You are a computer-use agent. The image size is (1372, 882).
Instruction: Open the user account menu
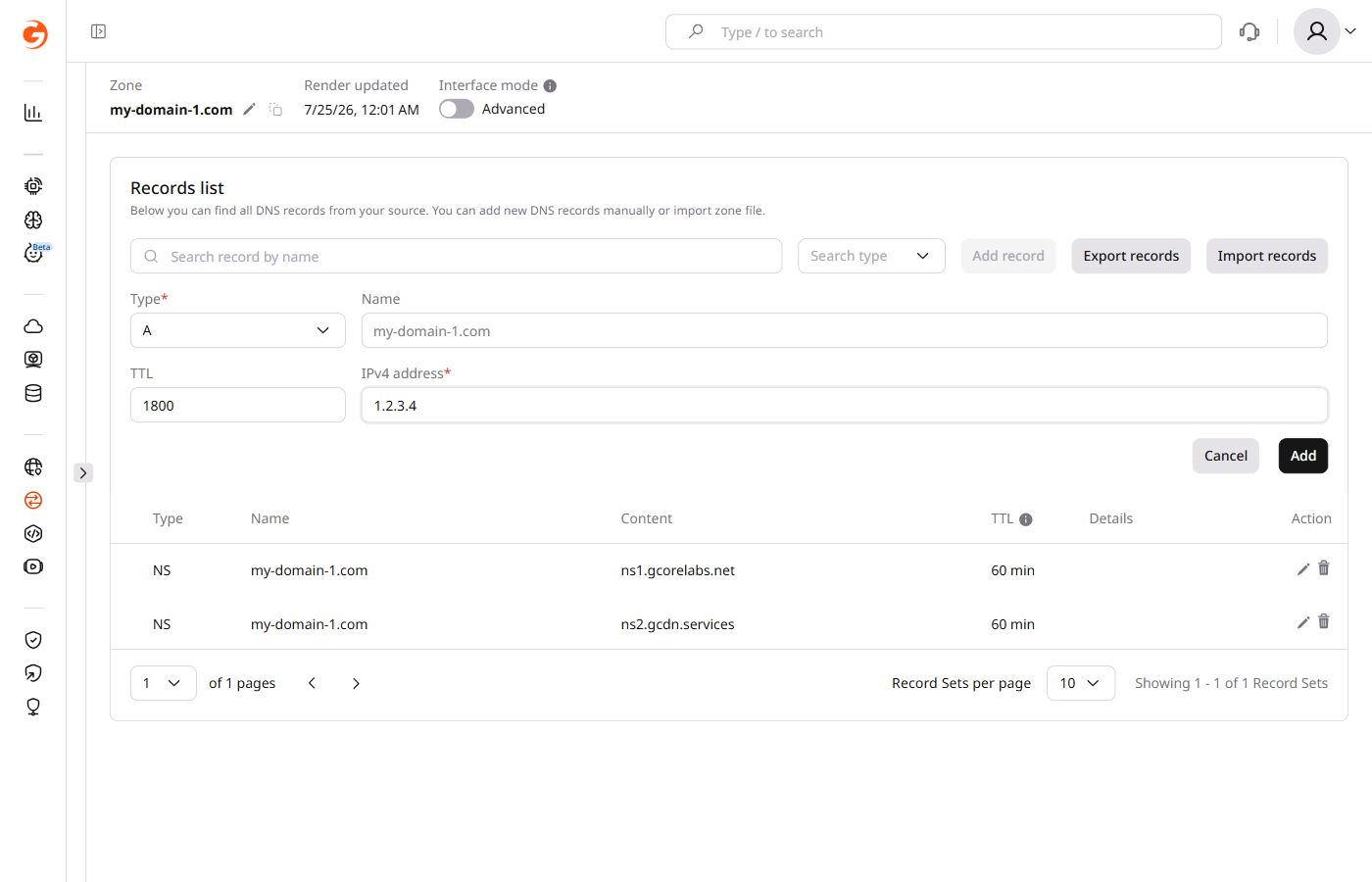tap(1326, 31)
